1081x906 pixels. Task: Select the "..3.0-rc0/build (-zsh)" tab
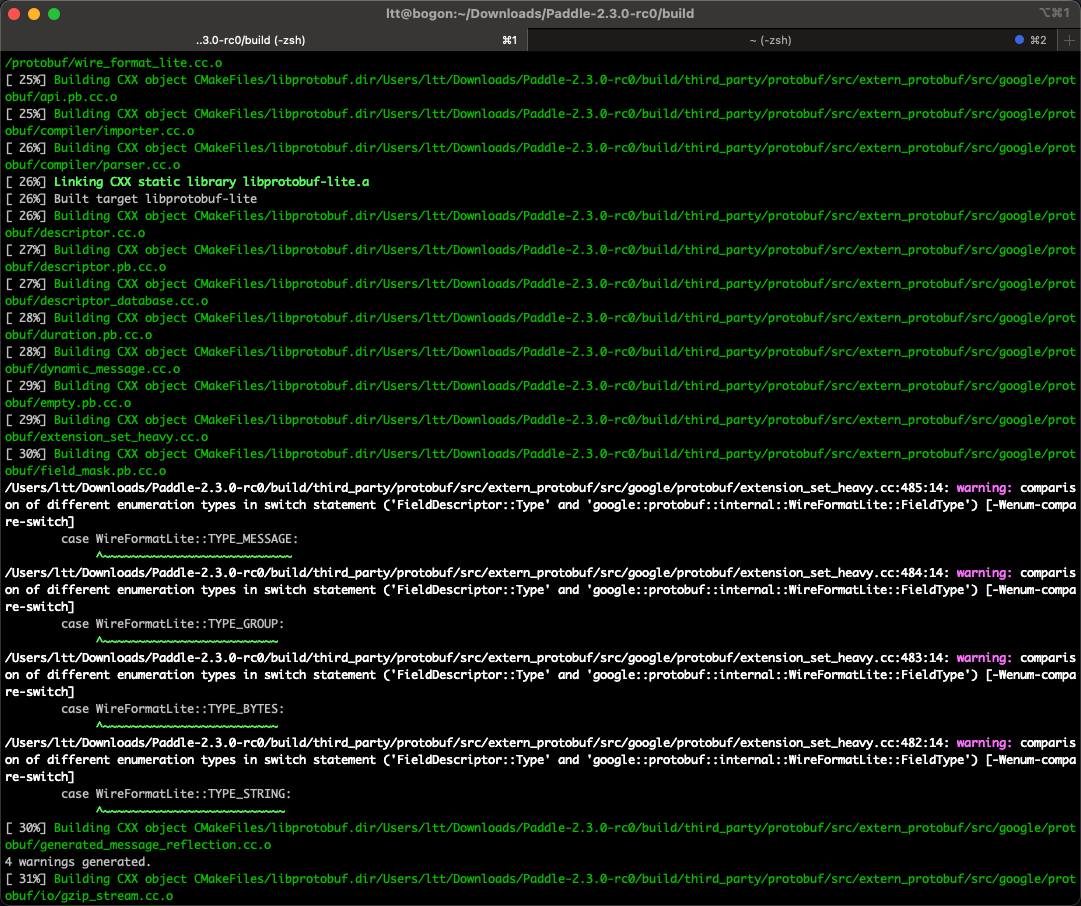[x=250, y=40]
